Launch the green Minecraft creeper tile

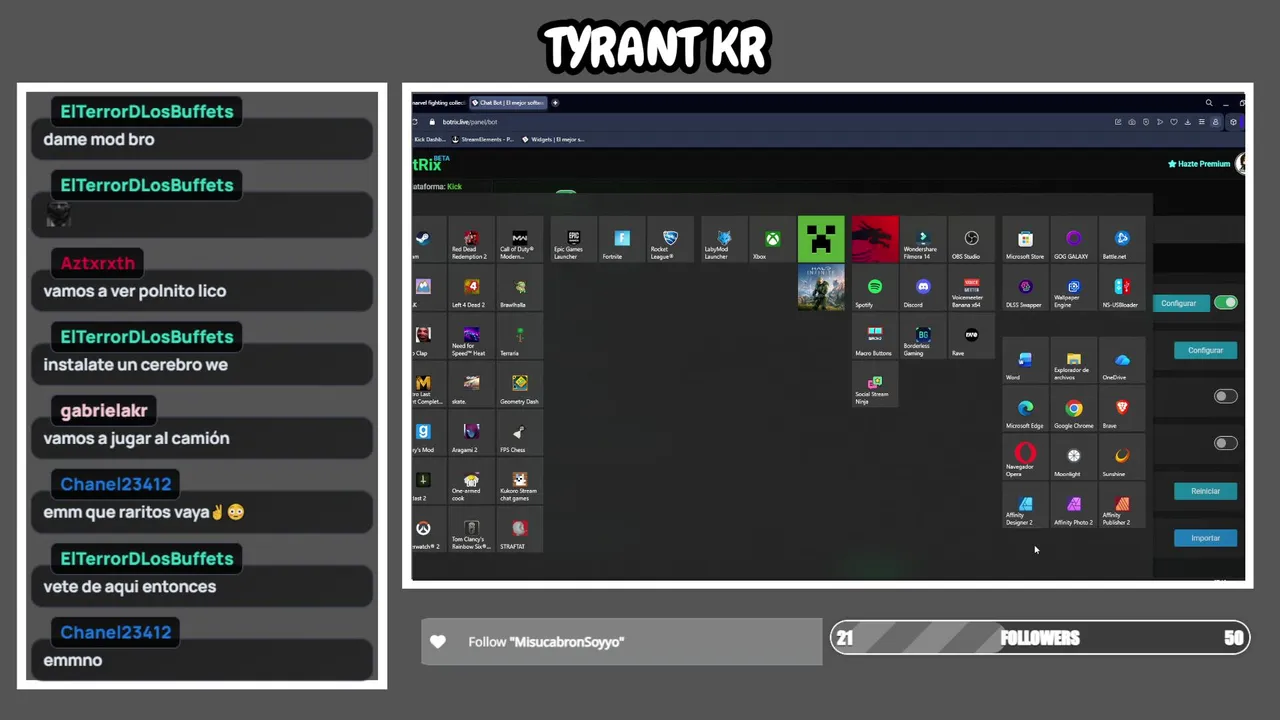(x=821, y=240)
